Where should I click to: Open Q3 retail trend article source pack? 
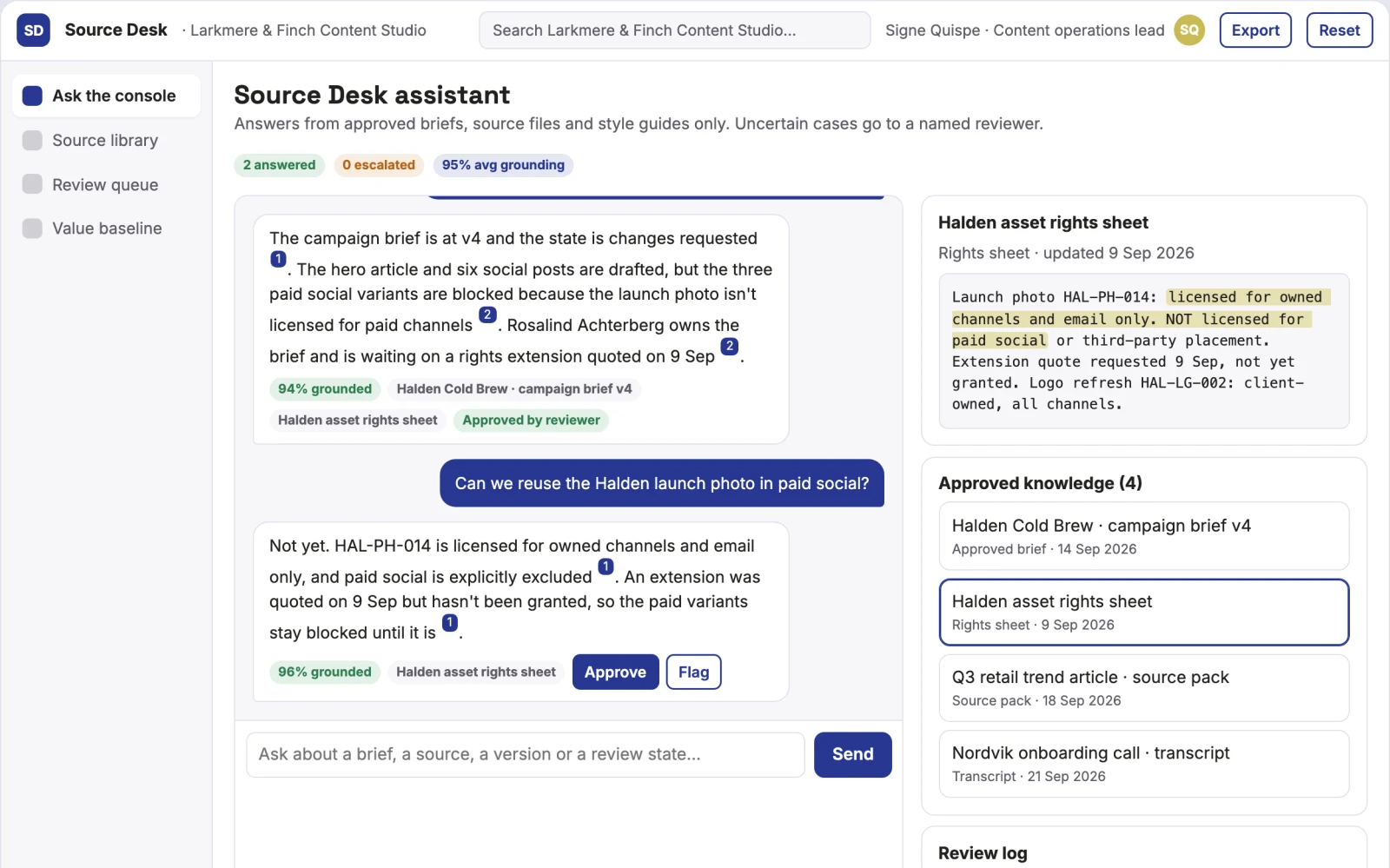point(1143,687)
